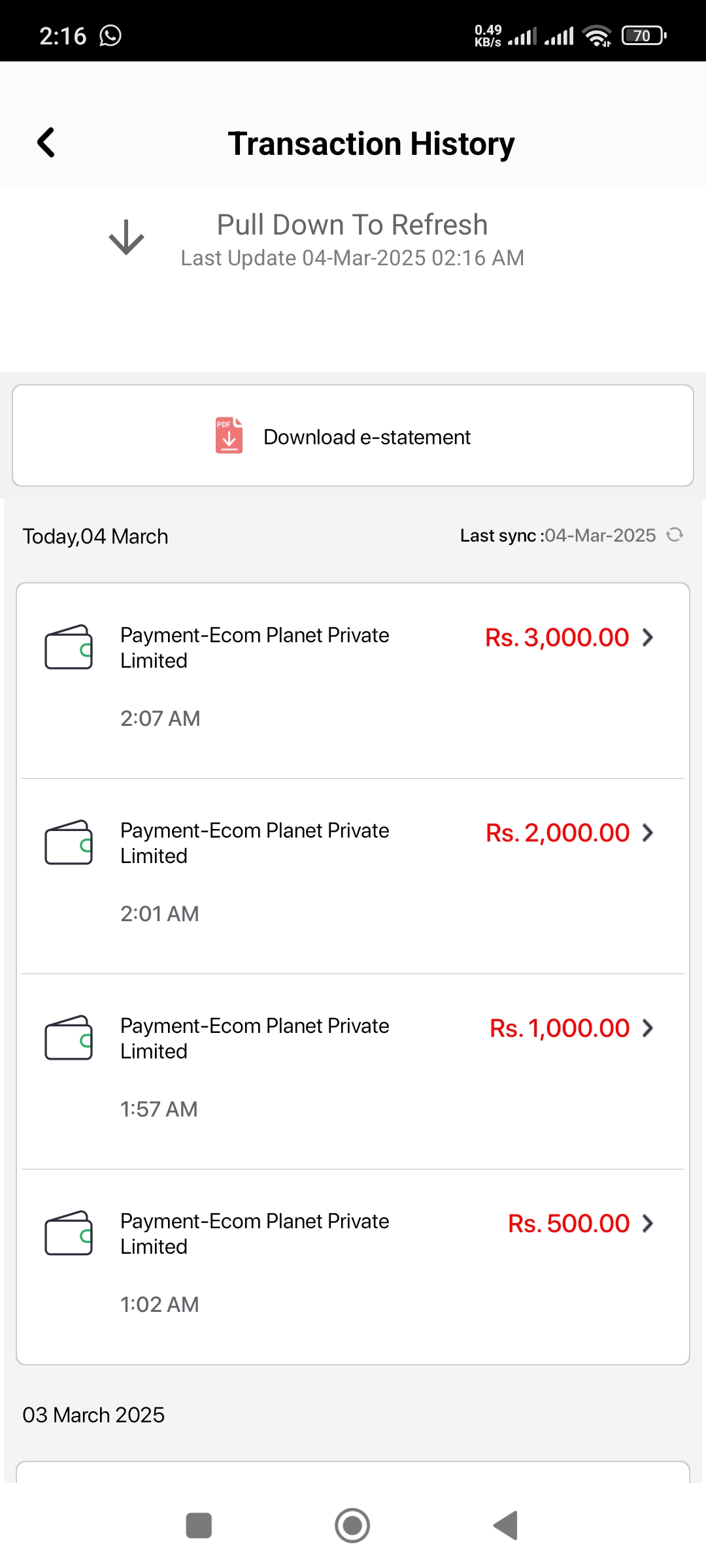The image size is (706, 1568).
Task: Select the Payment-Ecom Planet entry at 1:57 AM
Action: [353, 1071]
